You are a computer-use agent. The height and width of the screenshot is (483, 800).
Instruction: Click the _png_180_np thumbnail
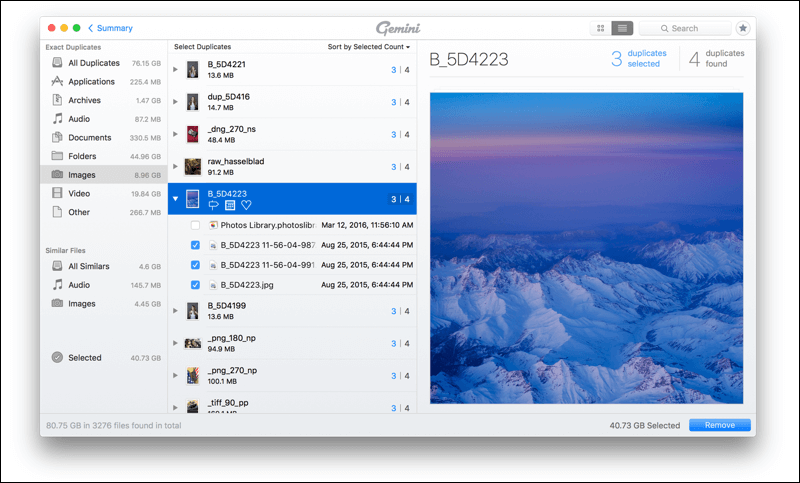(x=192, y=343)
